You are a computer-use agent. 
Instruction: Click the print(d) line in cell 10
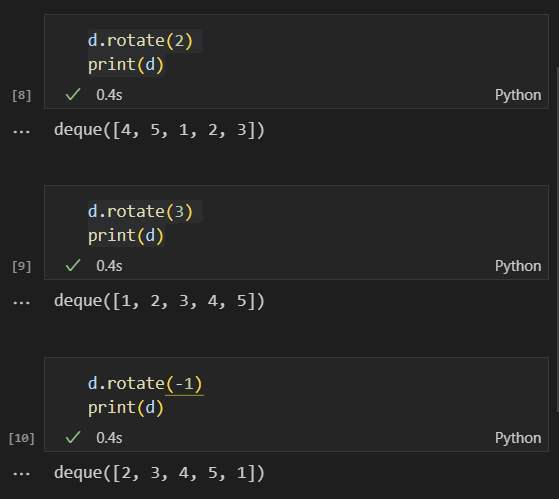click(125, 408)
